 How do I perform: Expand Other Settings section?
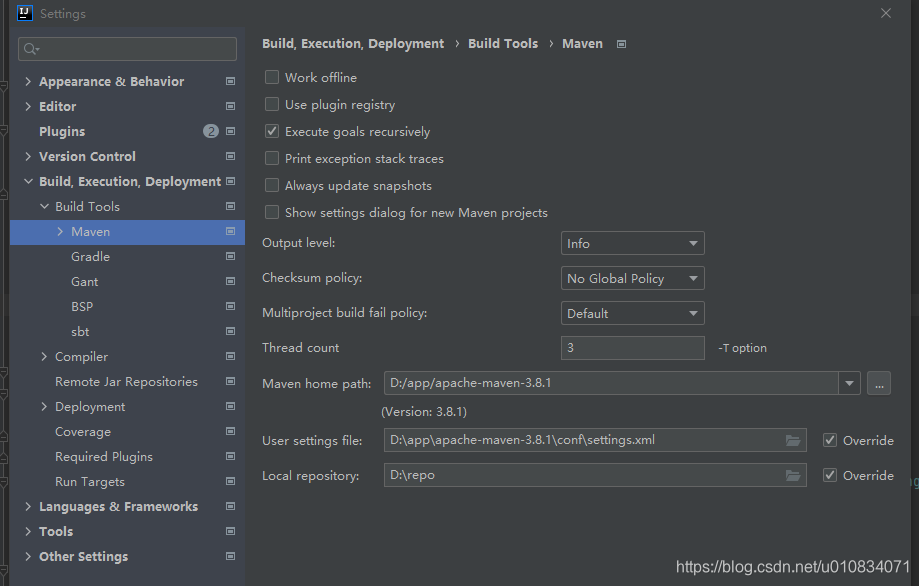coord(28,556)
